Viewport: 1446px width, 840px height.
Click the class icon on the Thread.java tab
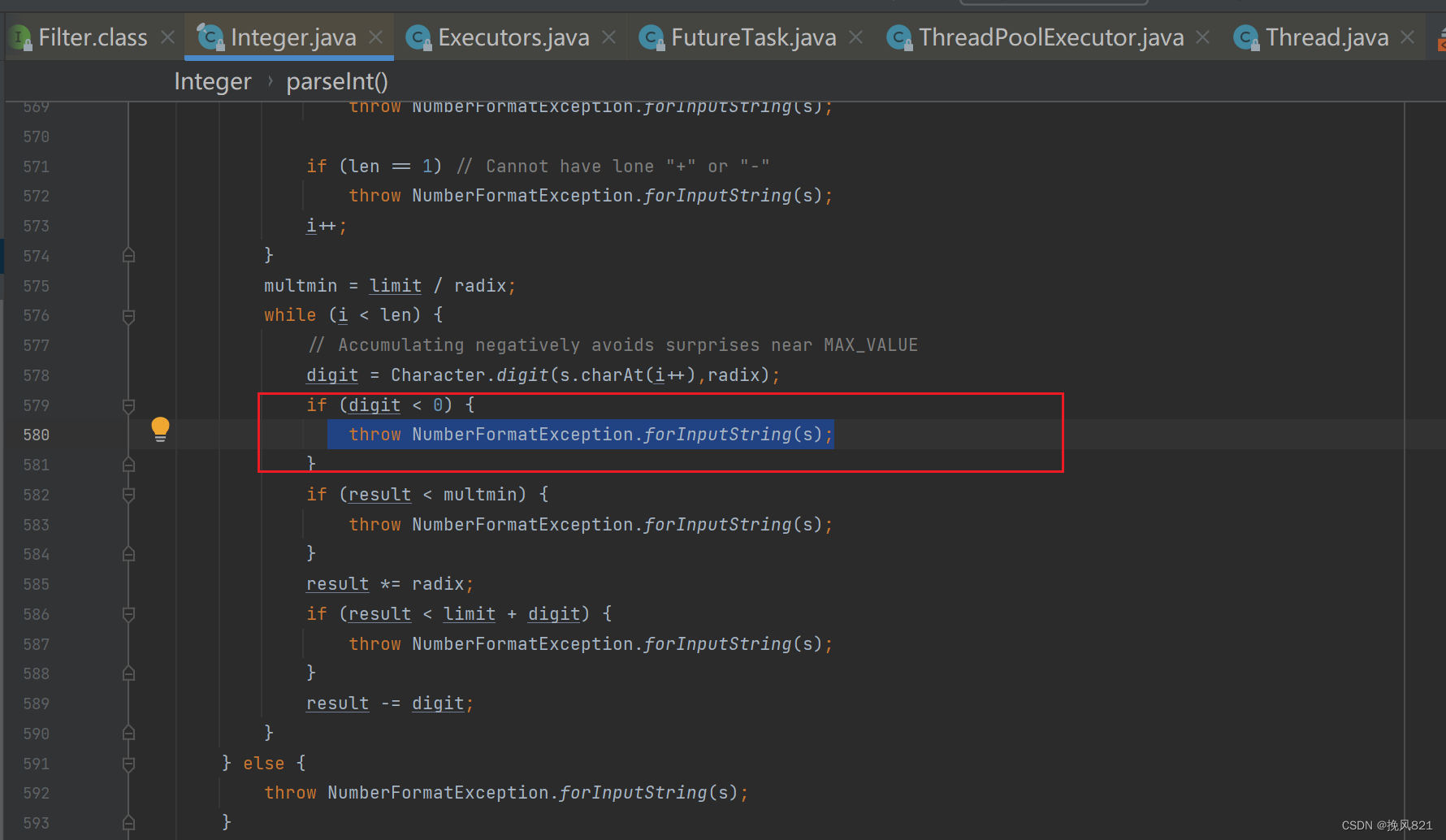point(1246,37)
